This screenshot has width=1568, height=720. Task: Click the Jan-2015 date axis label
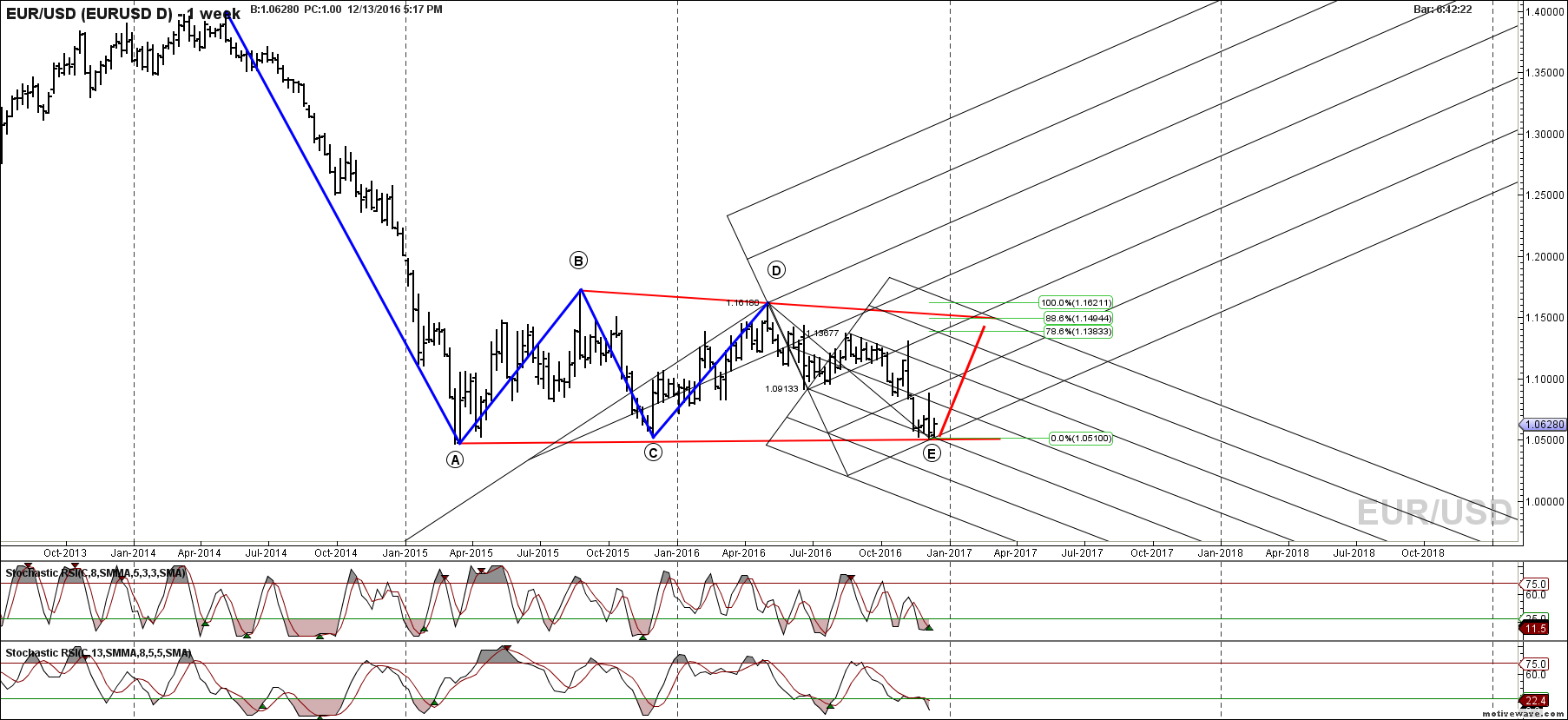[x=405, y=553]
